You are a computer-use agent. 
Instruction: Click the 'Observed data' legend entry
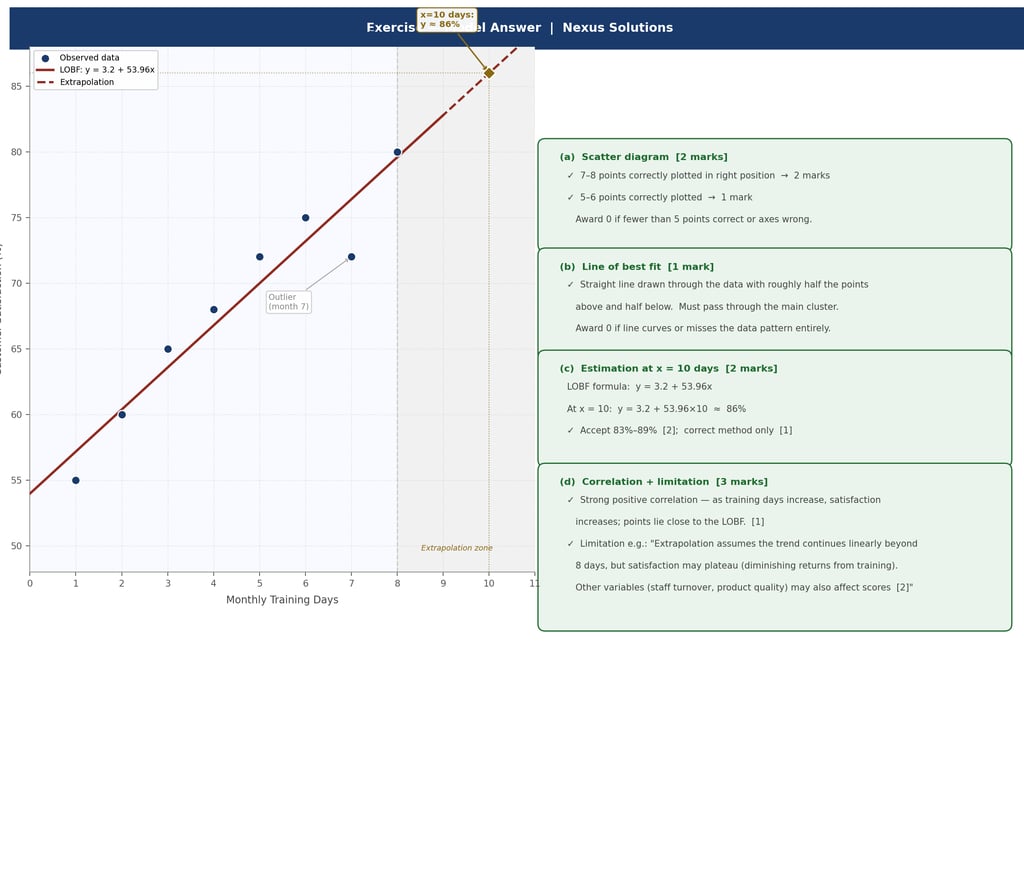click(x=80, y=57)
